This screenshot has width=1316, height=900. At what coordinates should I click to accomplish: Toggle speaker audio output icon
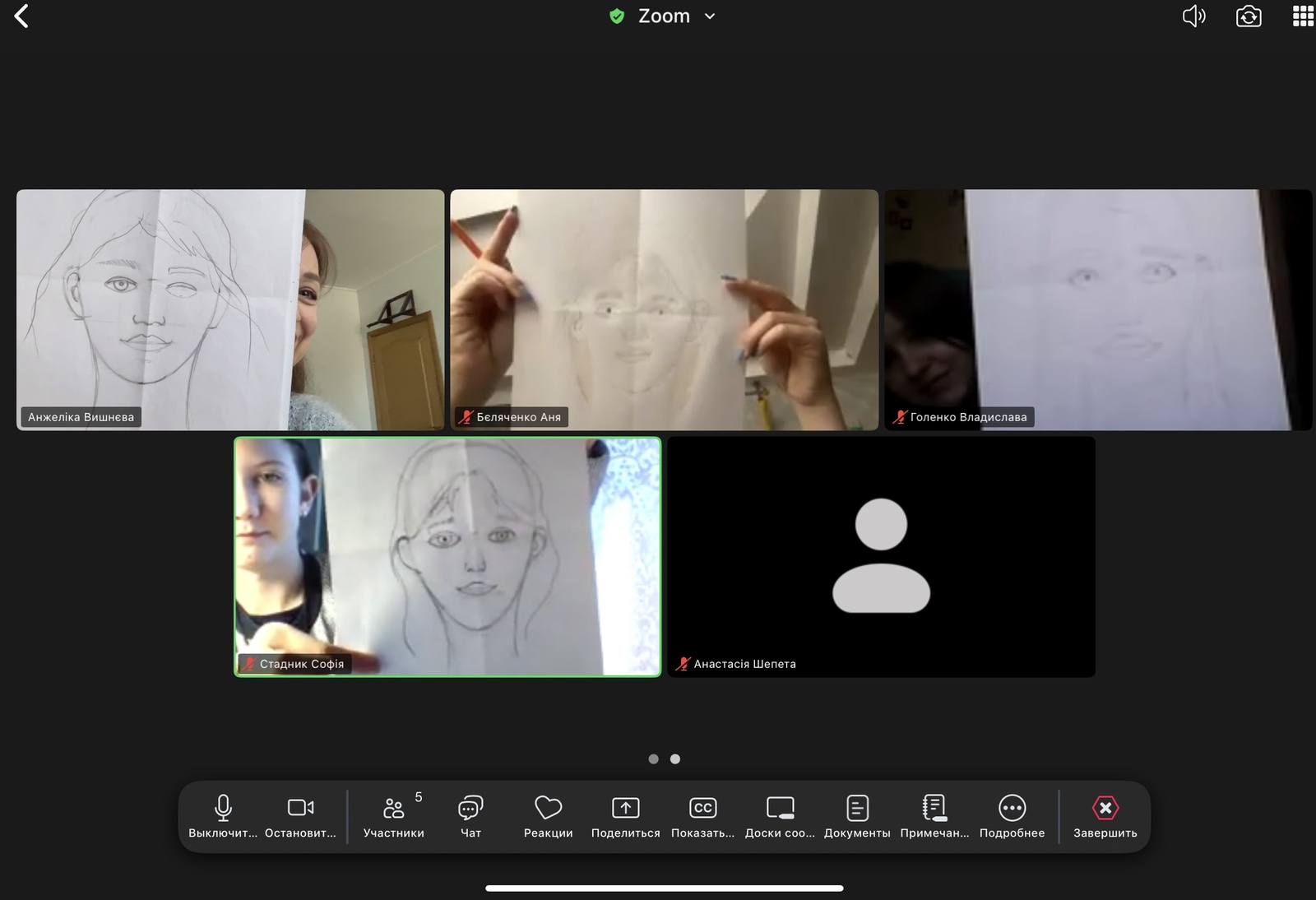1193,16
